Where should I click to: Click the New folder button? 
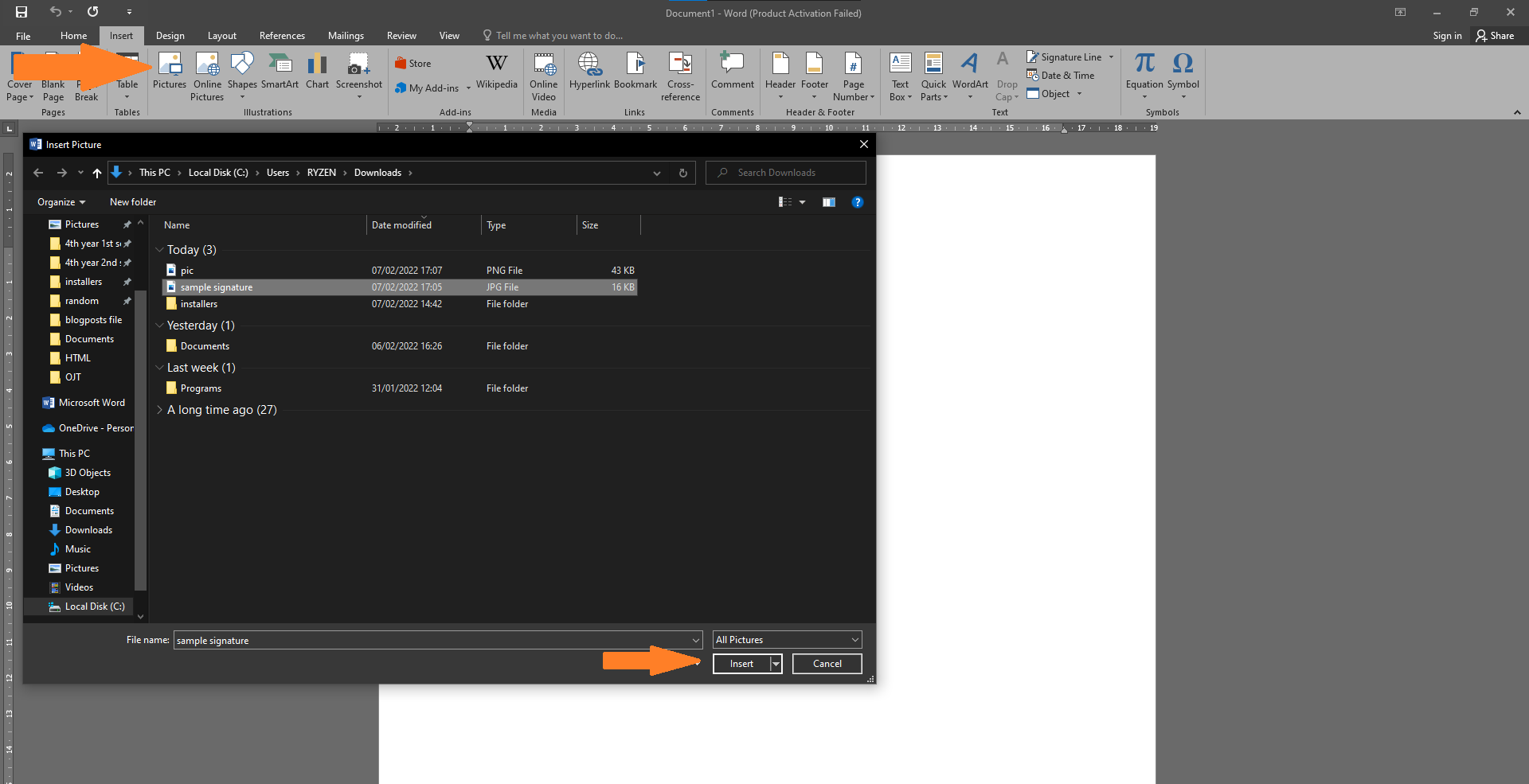[133, 202]
